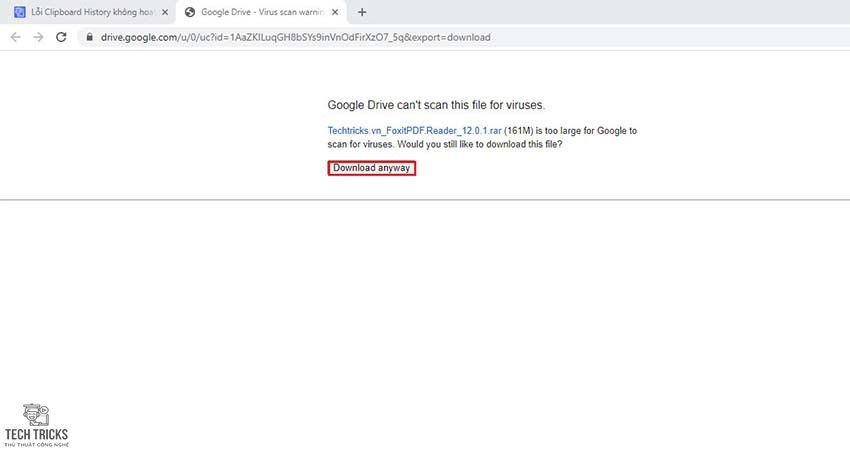Close the Clipboard History tab
Image resolution: width=850 pixels, height=450 pixels.
pyautogui.click(x=165, y=12)
